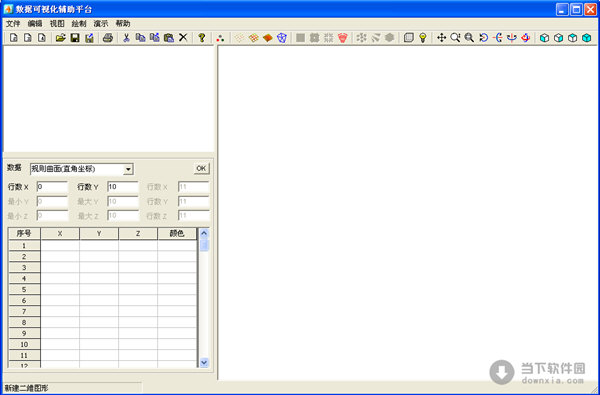Select table row number 6
The height and width of the screenshot is (395, 600).
24,300
